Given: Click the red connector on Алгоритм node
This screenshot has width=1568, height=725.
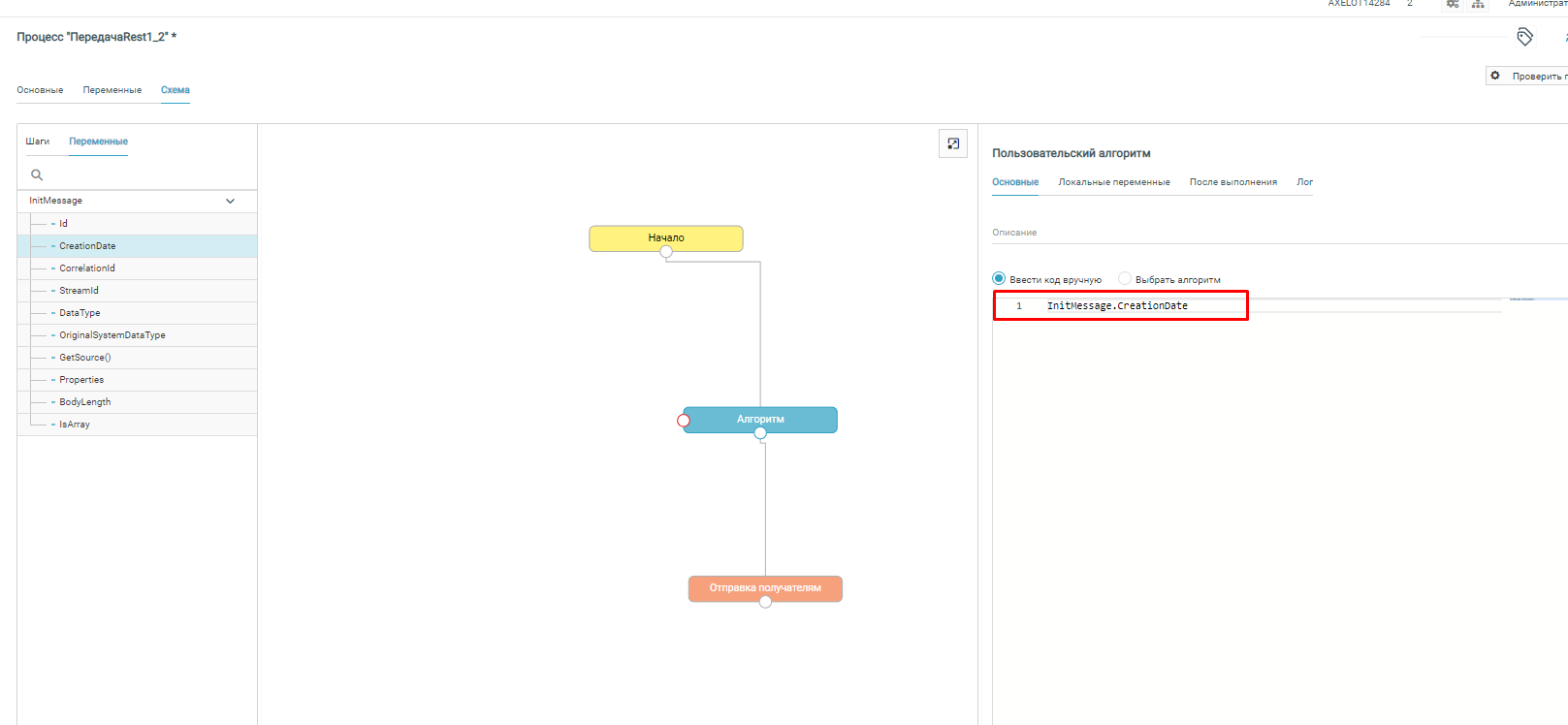Looking at the screenshot, I should pos(684,421).
